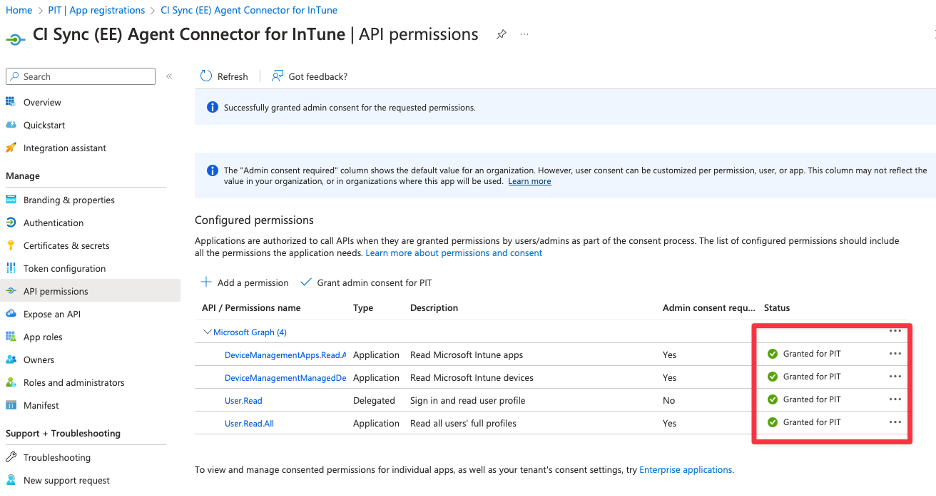
Task: Open the DeviceManagementApps.Read permission link
Action: pos(285,355)
